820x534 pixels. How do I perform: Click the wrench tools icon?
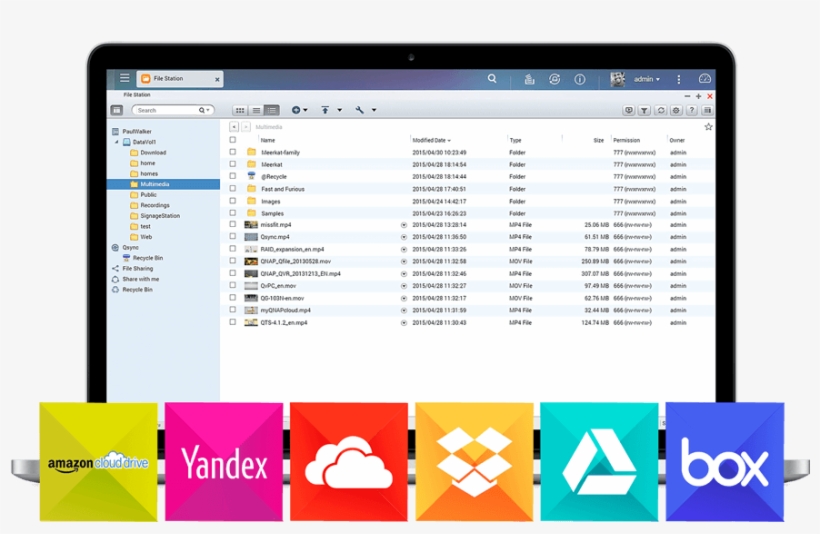[359, 110]
